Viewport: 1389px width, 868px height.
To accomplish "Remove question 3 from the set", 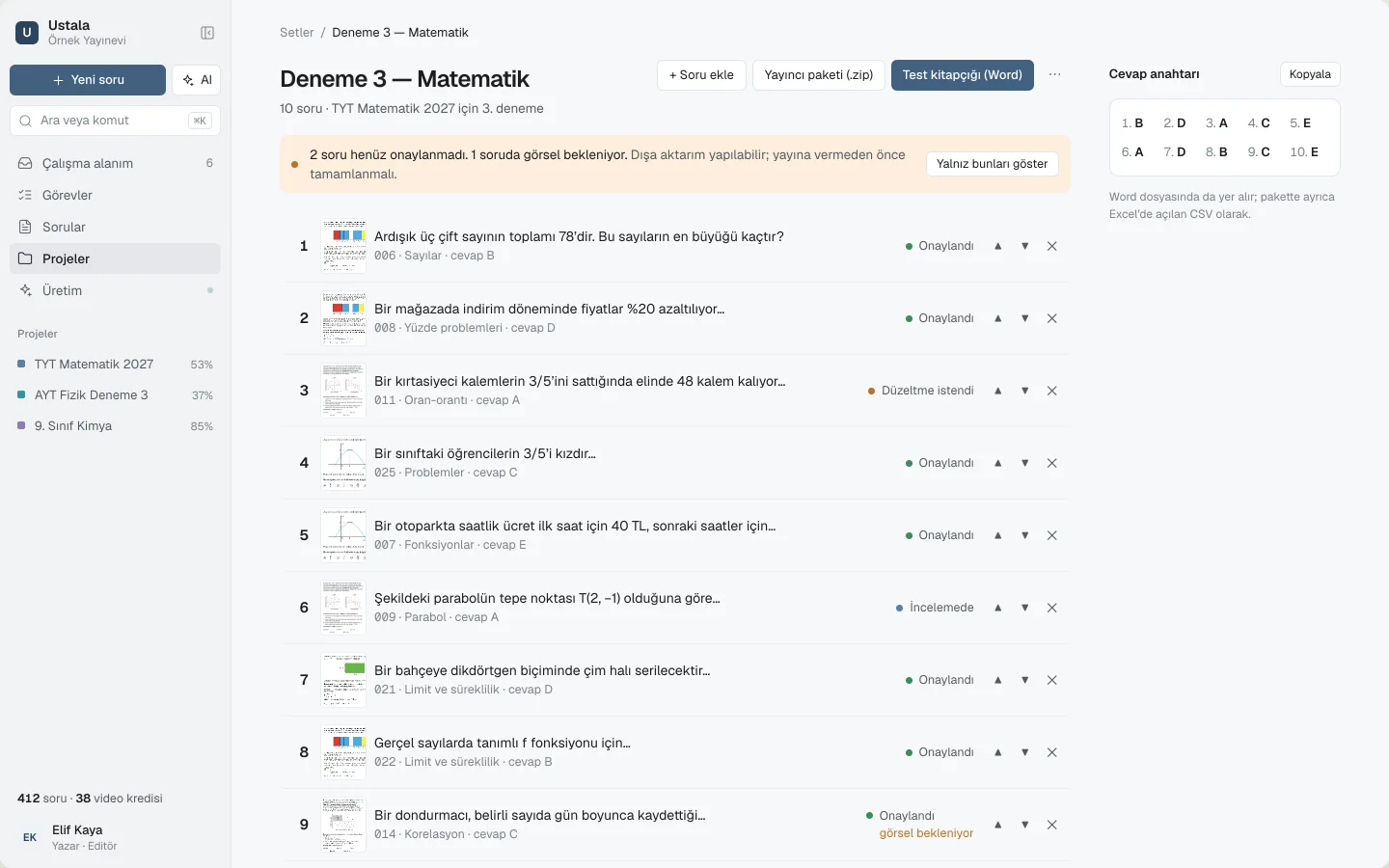I will coord(1052,391).
